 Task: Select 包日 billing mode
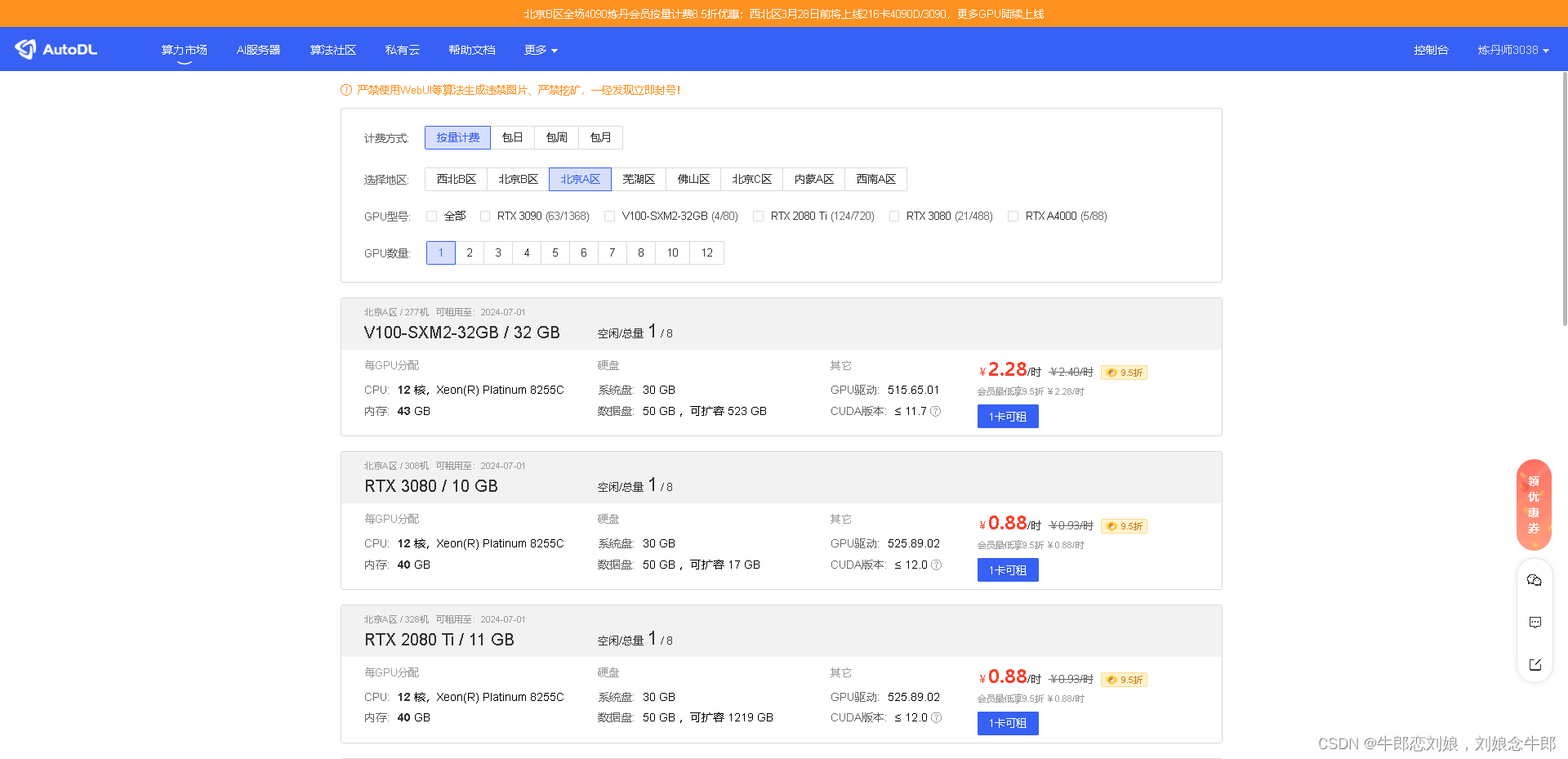click(x=512, y=137)
